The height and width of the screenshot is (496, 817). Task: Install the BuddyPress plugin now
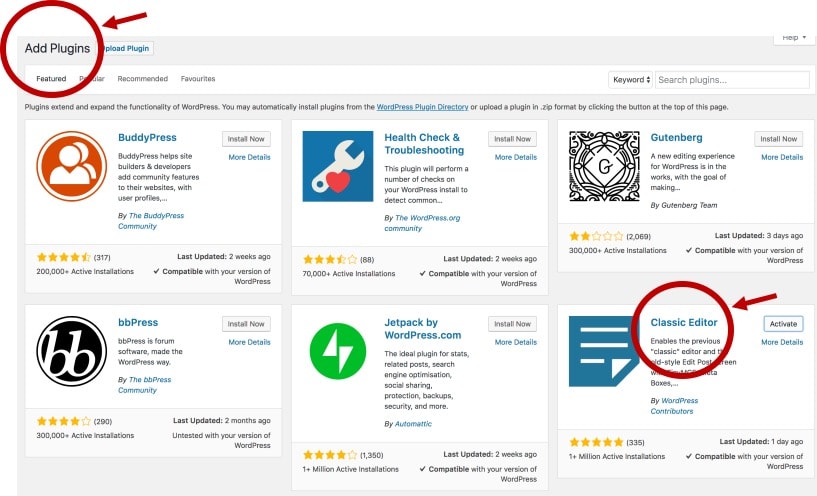pyautogui.click(x=246, y=139)
